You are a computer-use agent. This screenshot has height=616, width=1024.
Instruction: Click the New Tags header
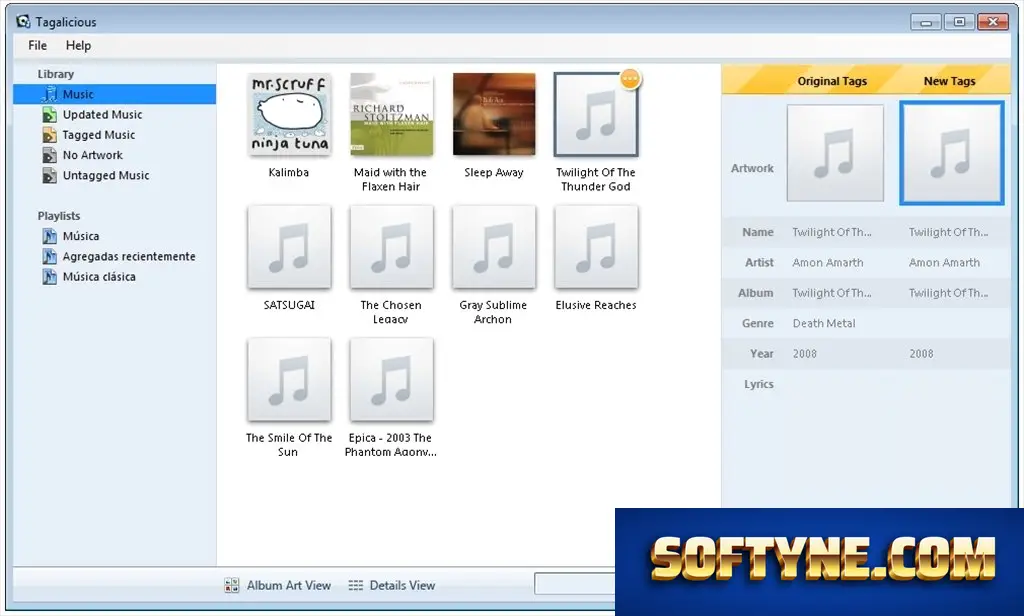949,81
